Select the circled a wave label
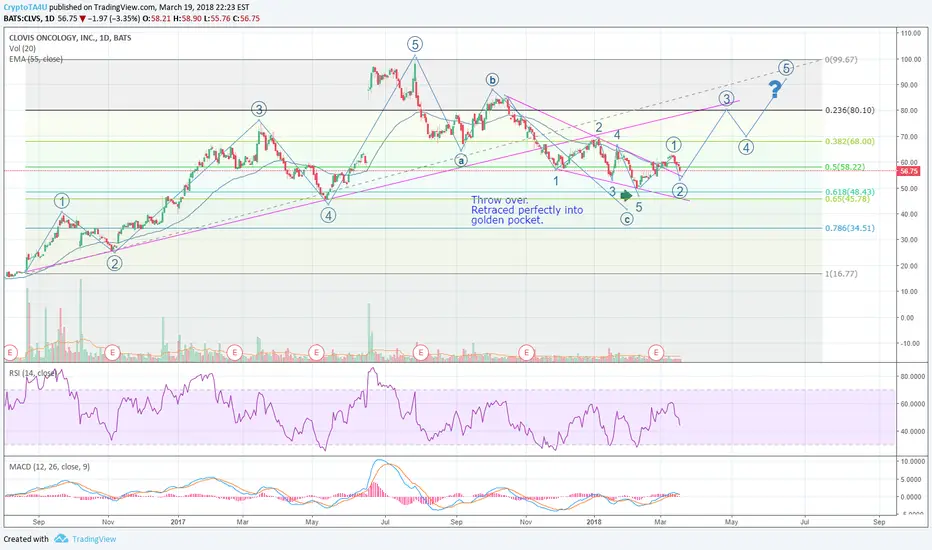Screen dimensions: 932x550 [461, 160]
